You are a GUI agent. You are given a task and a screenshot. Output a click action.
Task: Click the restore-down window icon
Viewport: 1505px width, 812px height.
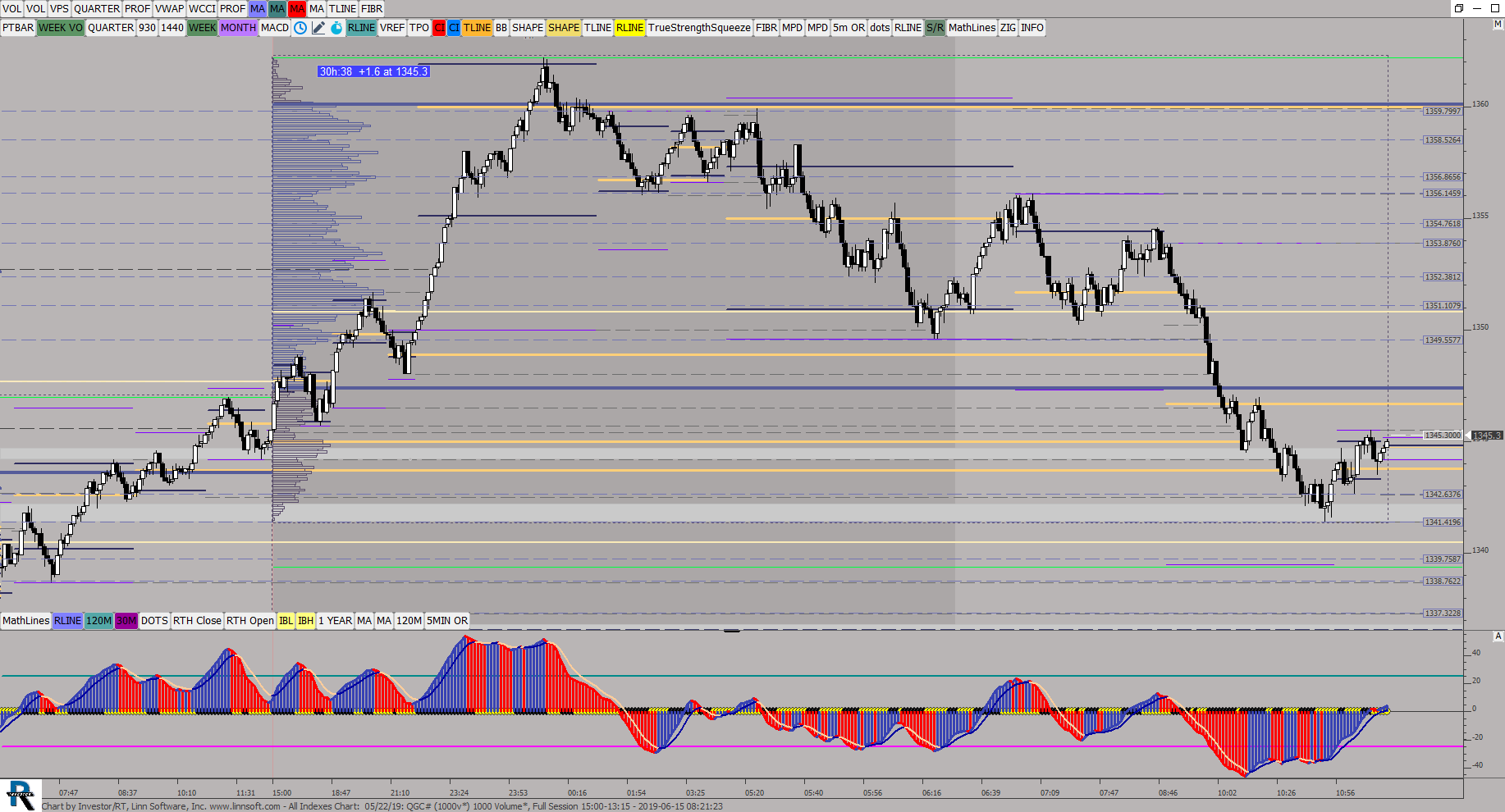pos(1459,8)
